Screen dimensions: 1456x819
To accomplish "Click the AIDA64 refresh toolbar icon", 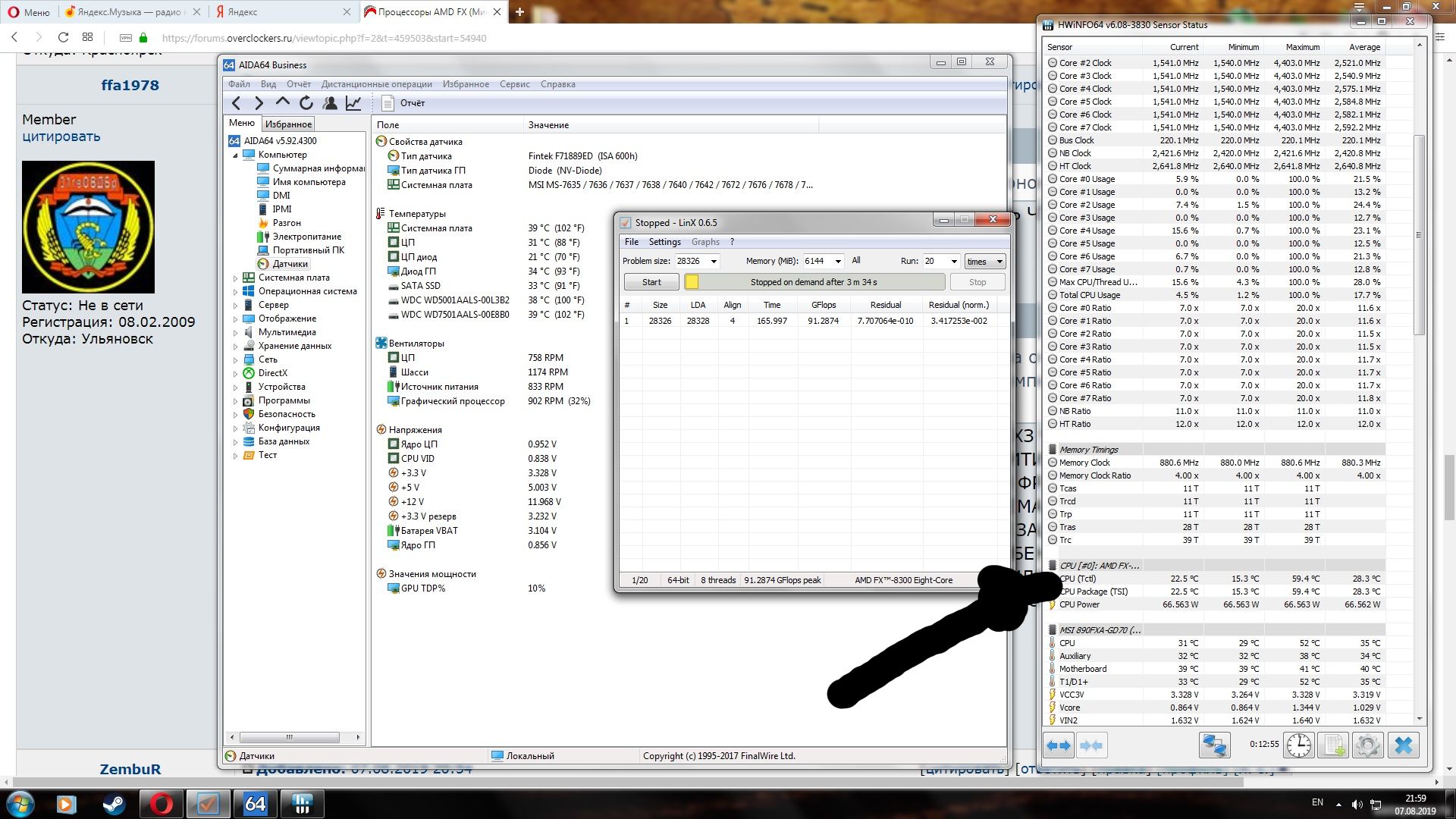I will [x=306, y=103].
